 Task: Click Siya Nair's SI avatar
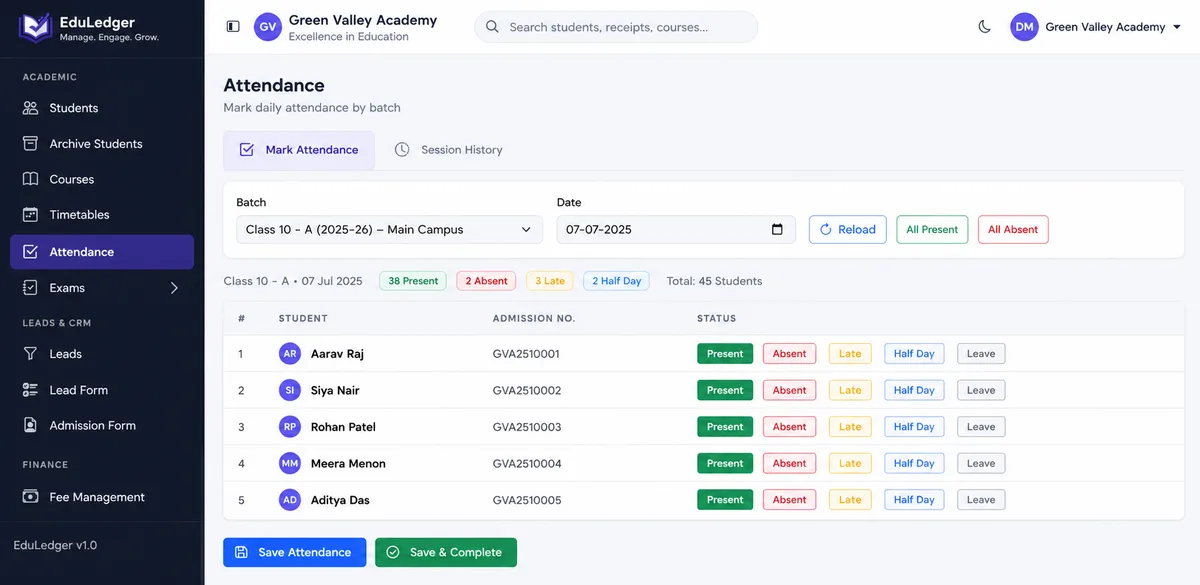click(290, 390)
